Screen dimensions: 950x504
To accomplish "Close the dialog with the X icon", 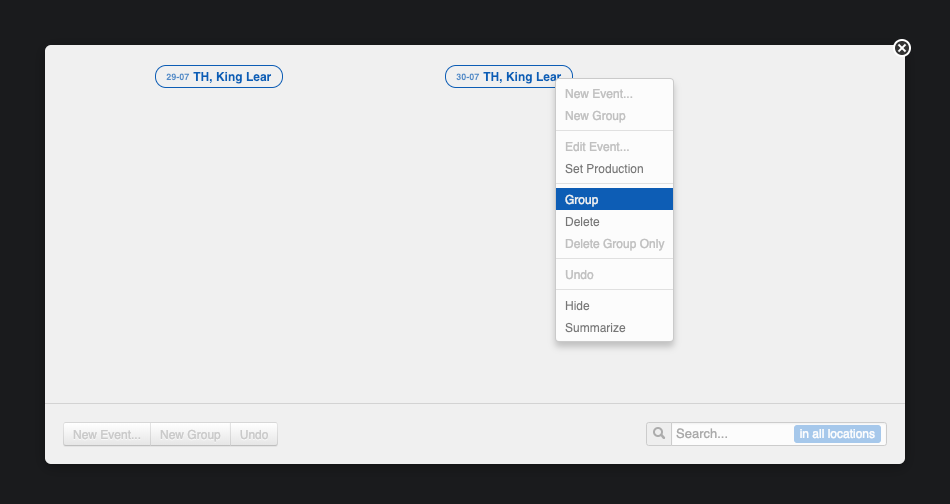I will click(902, 48).
